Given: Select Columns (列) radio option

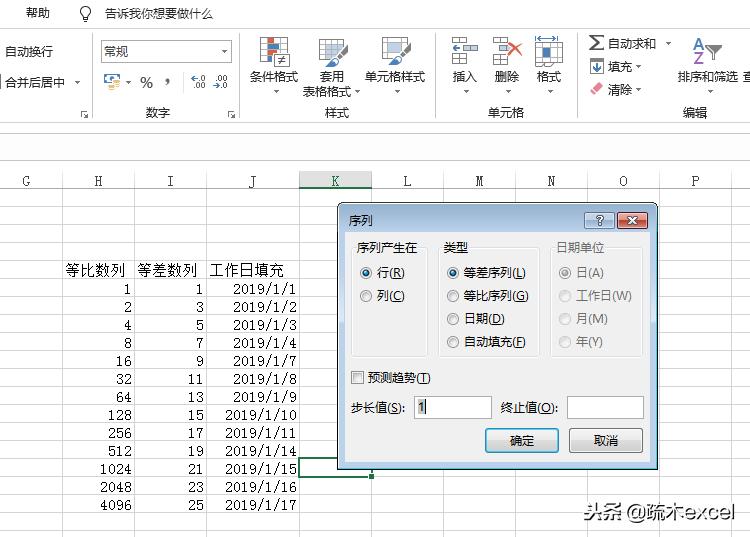Looking at the screenshot, I should coord(366,296).
